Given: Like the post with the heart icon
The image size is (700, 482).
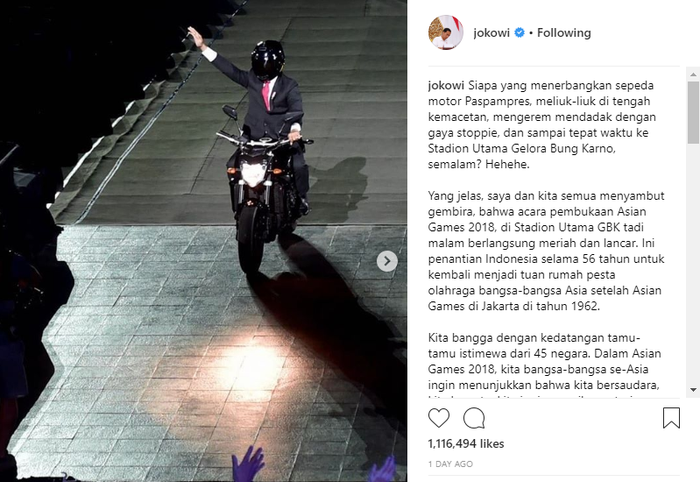Looking at the screenshot, I should [438, 418].
